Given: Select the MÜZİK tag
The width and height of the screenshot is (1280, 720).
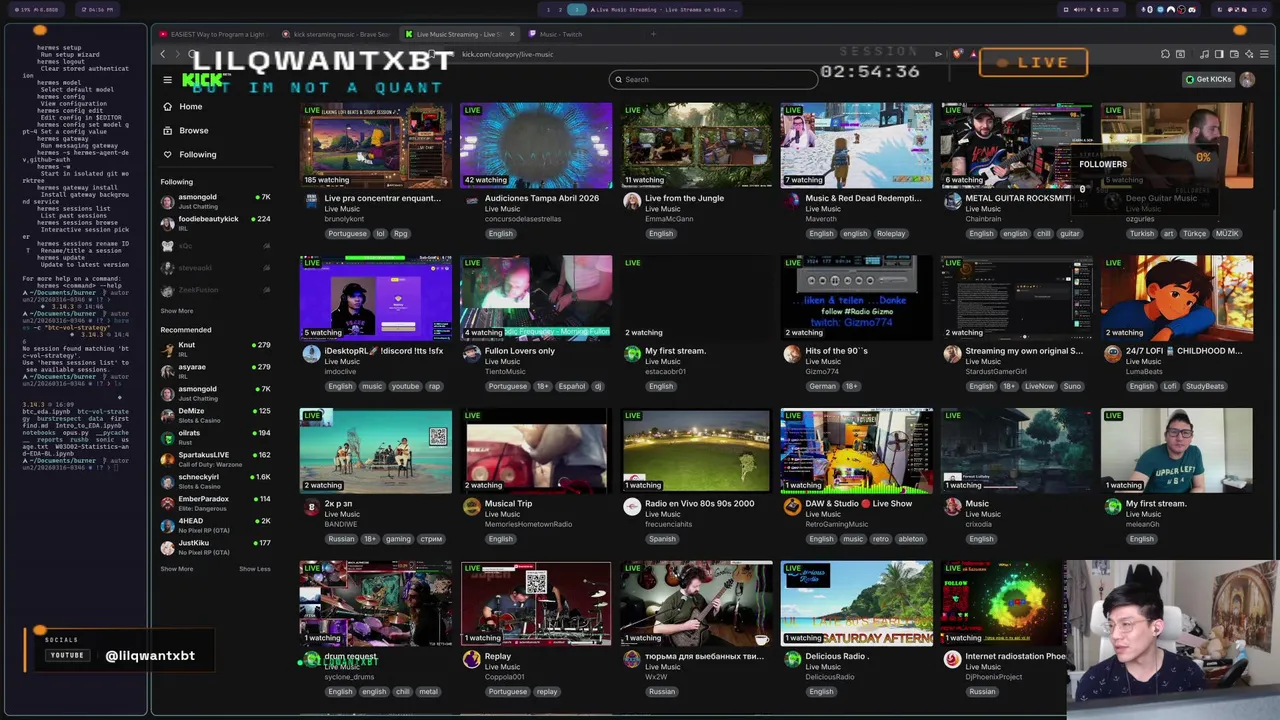Looking at the screenshot, I should click(1227, 234).
